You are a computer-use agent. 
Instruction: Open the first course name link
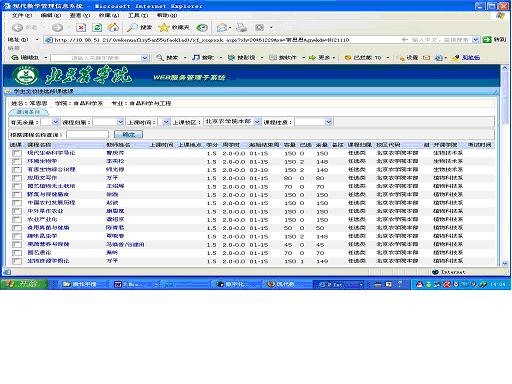coord(51,153)
